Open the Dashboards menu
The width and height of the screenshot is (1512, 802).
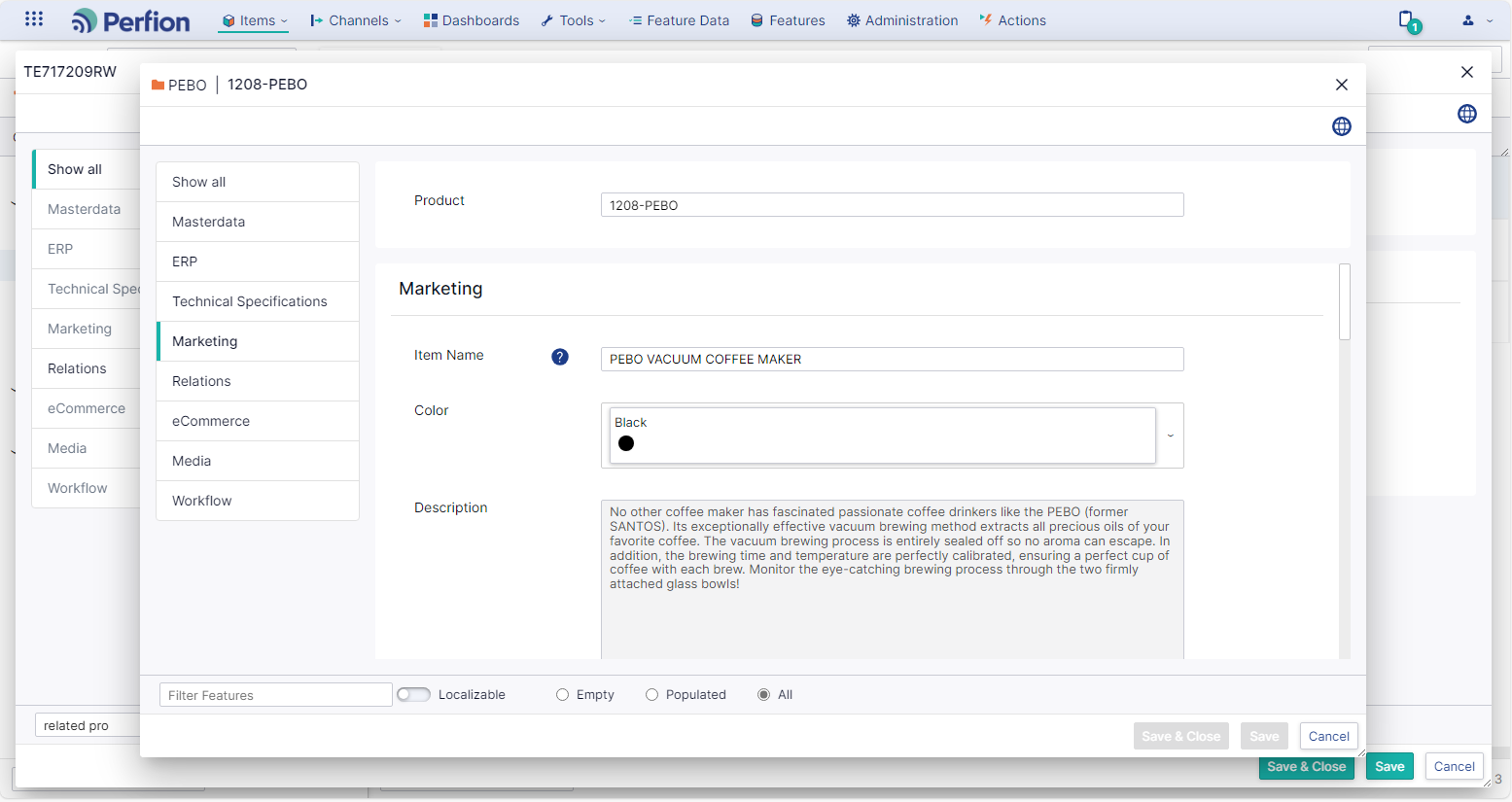472,20
